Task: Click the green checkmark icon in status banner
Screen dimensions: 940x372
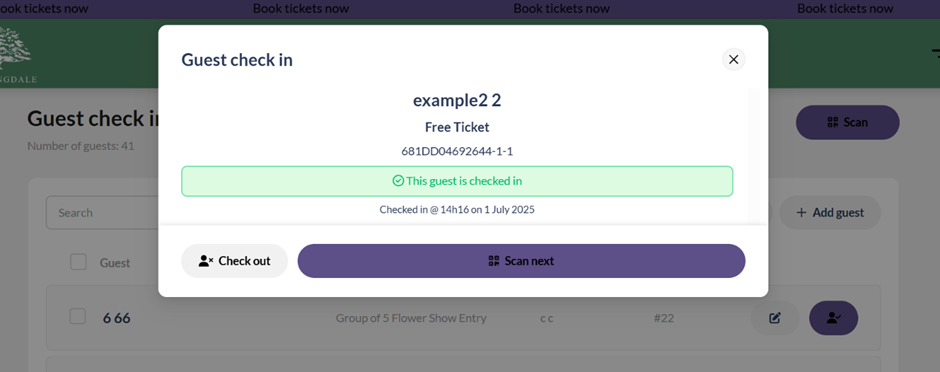Action: 397,181
